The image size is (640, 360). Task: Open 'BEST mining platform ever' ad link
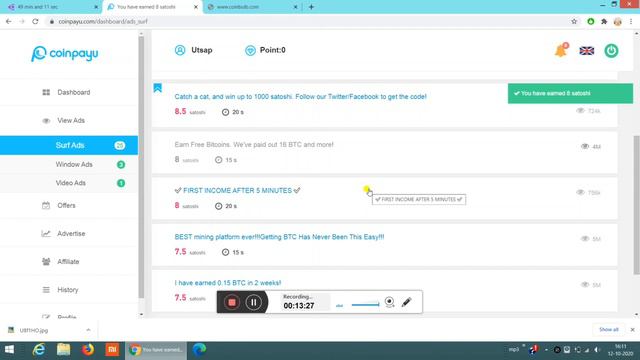point(279,237)
